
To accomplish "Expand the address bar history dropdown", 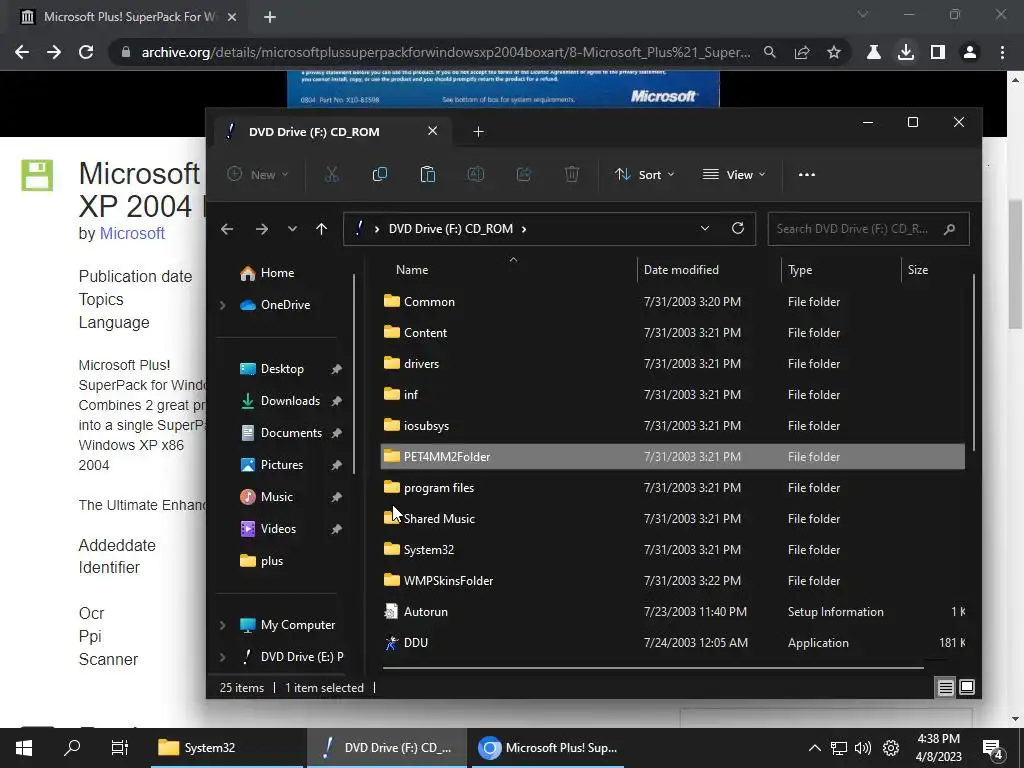I will click(x=705, y=229).
